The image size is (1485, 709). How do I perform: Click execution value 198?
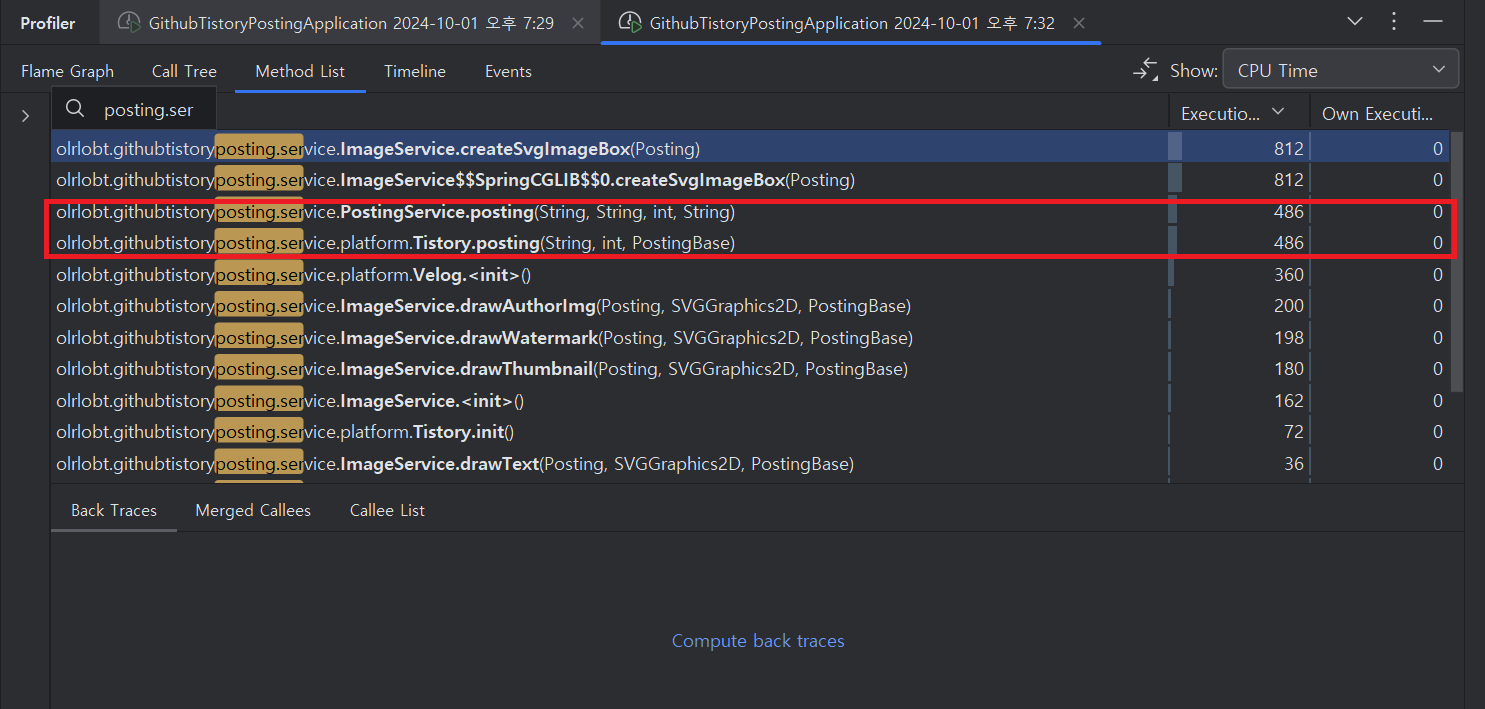1289,338
